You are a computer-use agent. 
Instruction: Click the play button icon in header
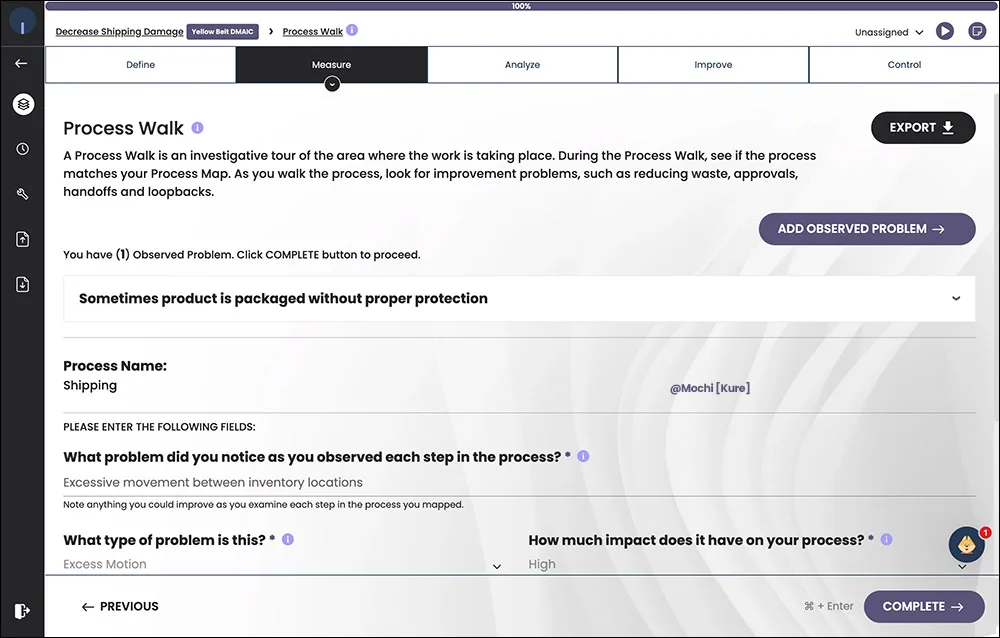[x=945, y=31]
